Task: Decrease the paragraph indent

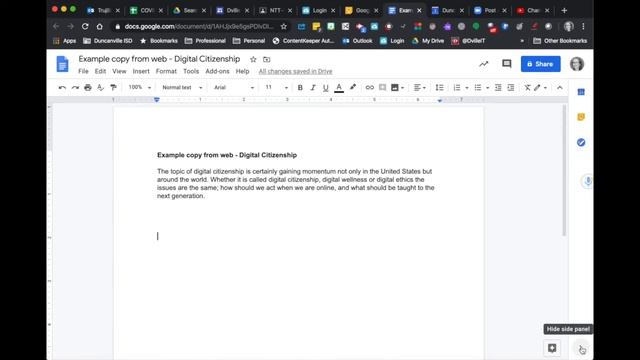Action: click(498, 87)
